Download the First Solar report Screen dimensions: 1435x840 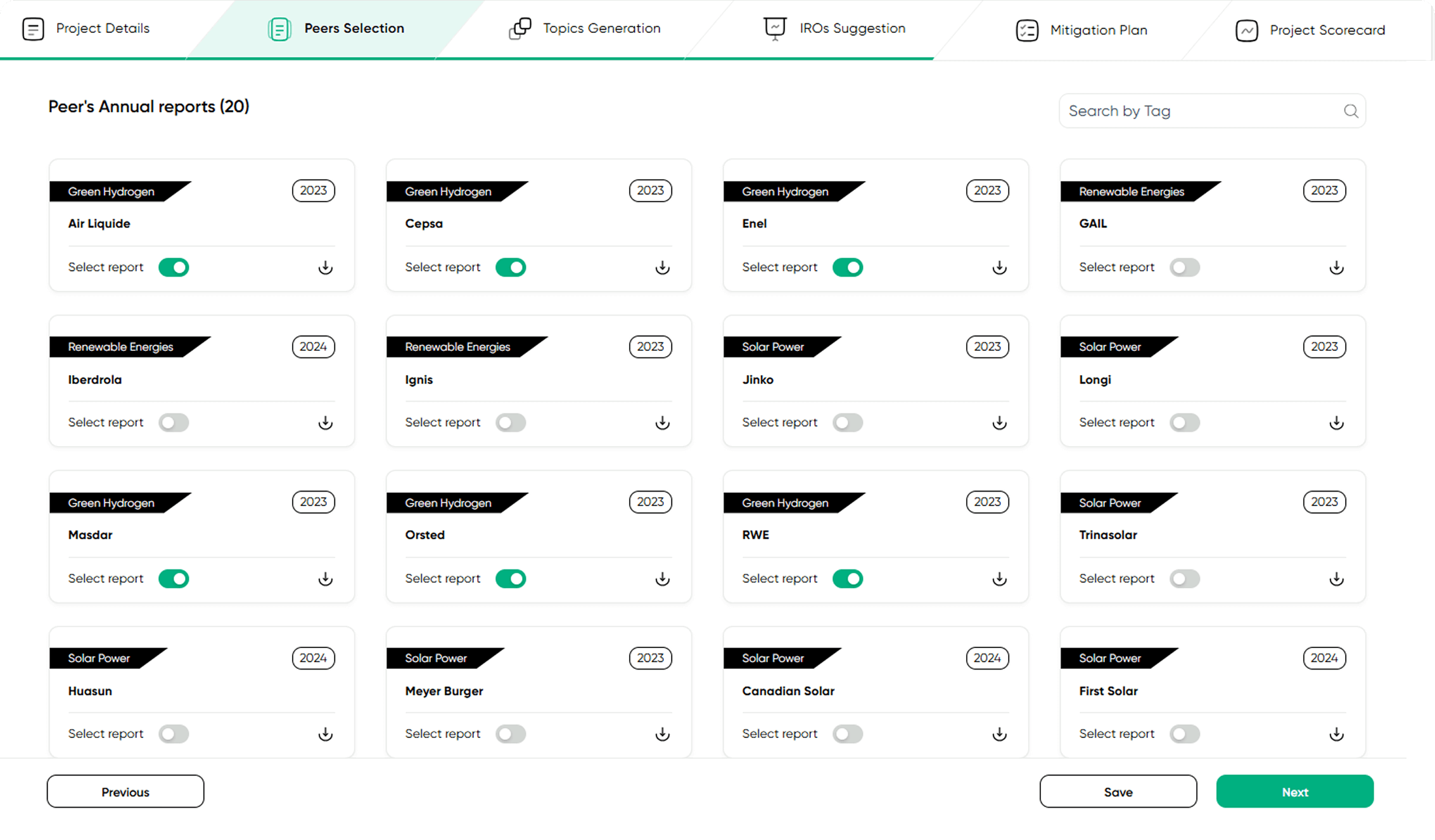(x=1336, y=734)
